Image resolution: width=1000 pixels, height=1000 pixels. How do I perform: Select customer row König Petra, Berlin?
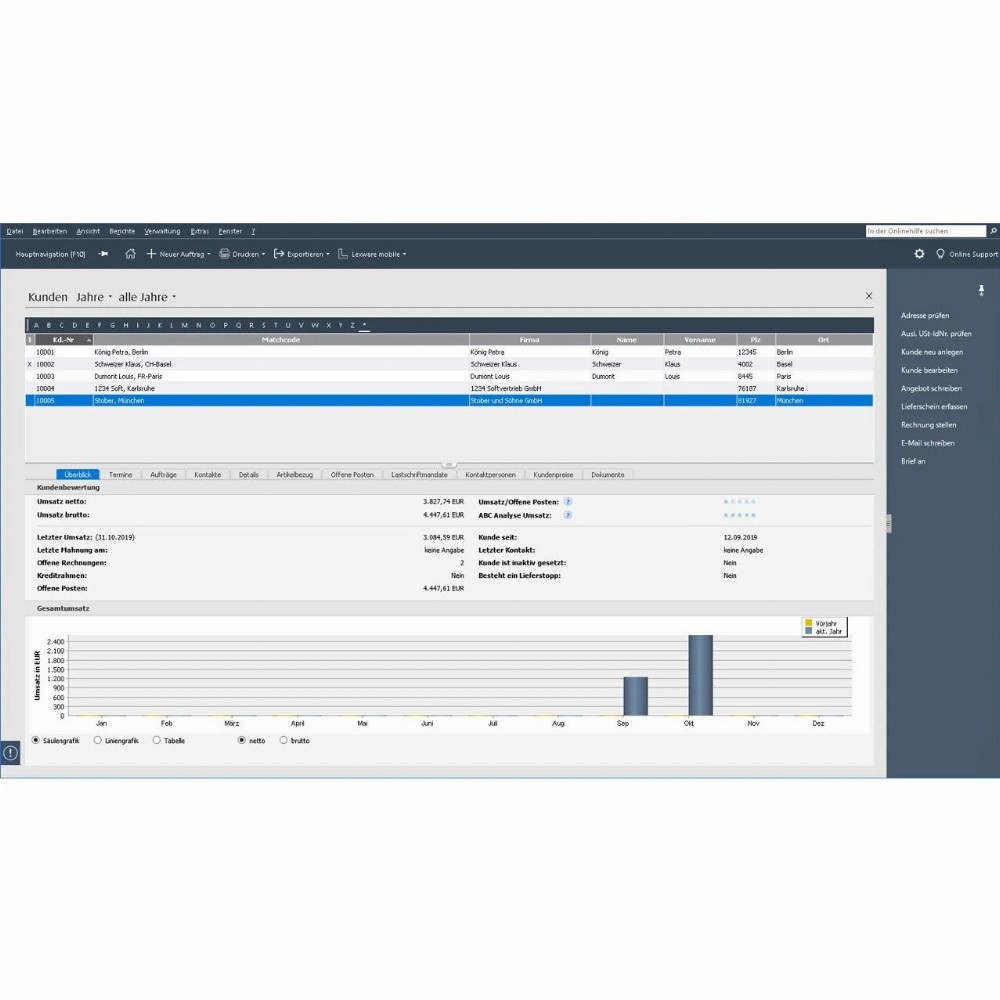tap(449, 352)
